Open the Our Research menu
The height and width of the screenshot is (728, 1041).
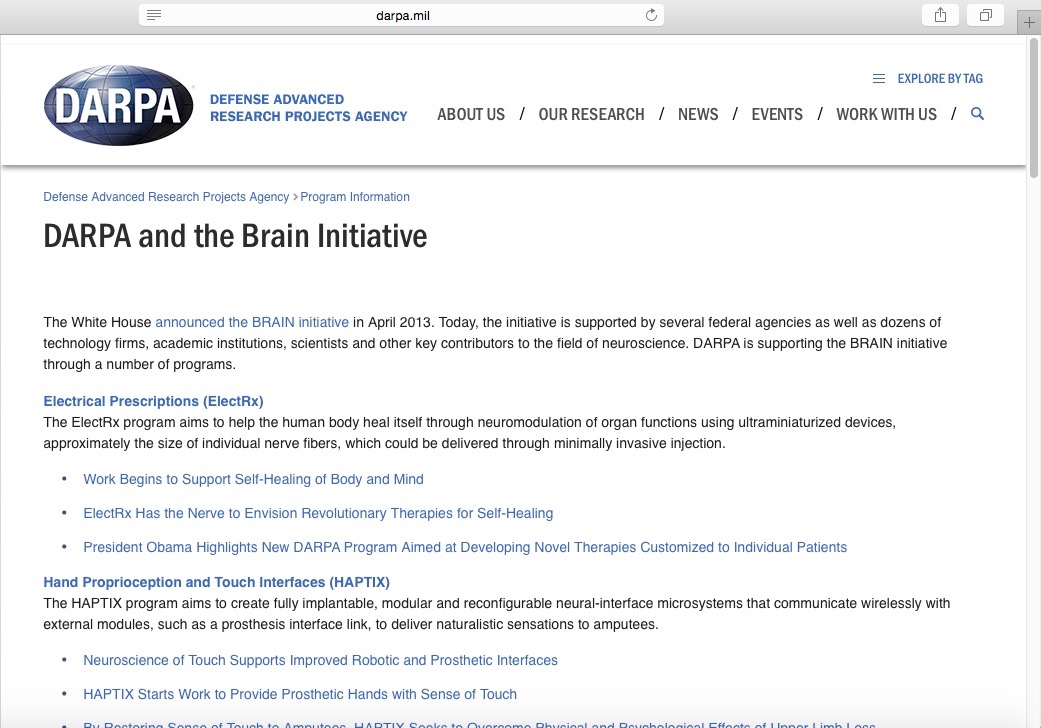[x=591, y=114]
